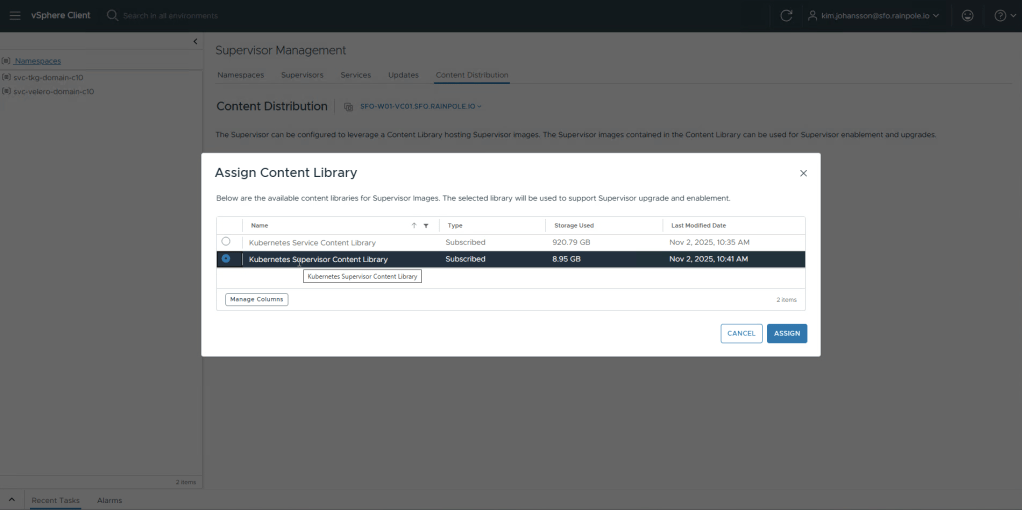Select Kubernetes Supervisor Content Library radio button
Viewport: 1022px width, 510px height.
click(226, 259)
